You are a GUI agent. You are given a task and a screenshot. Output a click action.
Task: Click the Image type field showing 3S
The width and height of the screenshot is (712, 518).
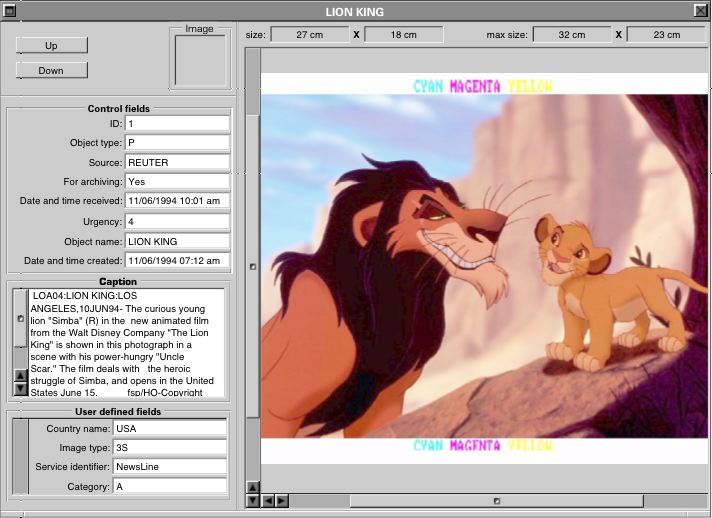pos(169,448)
